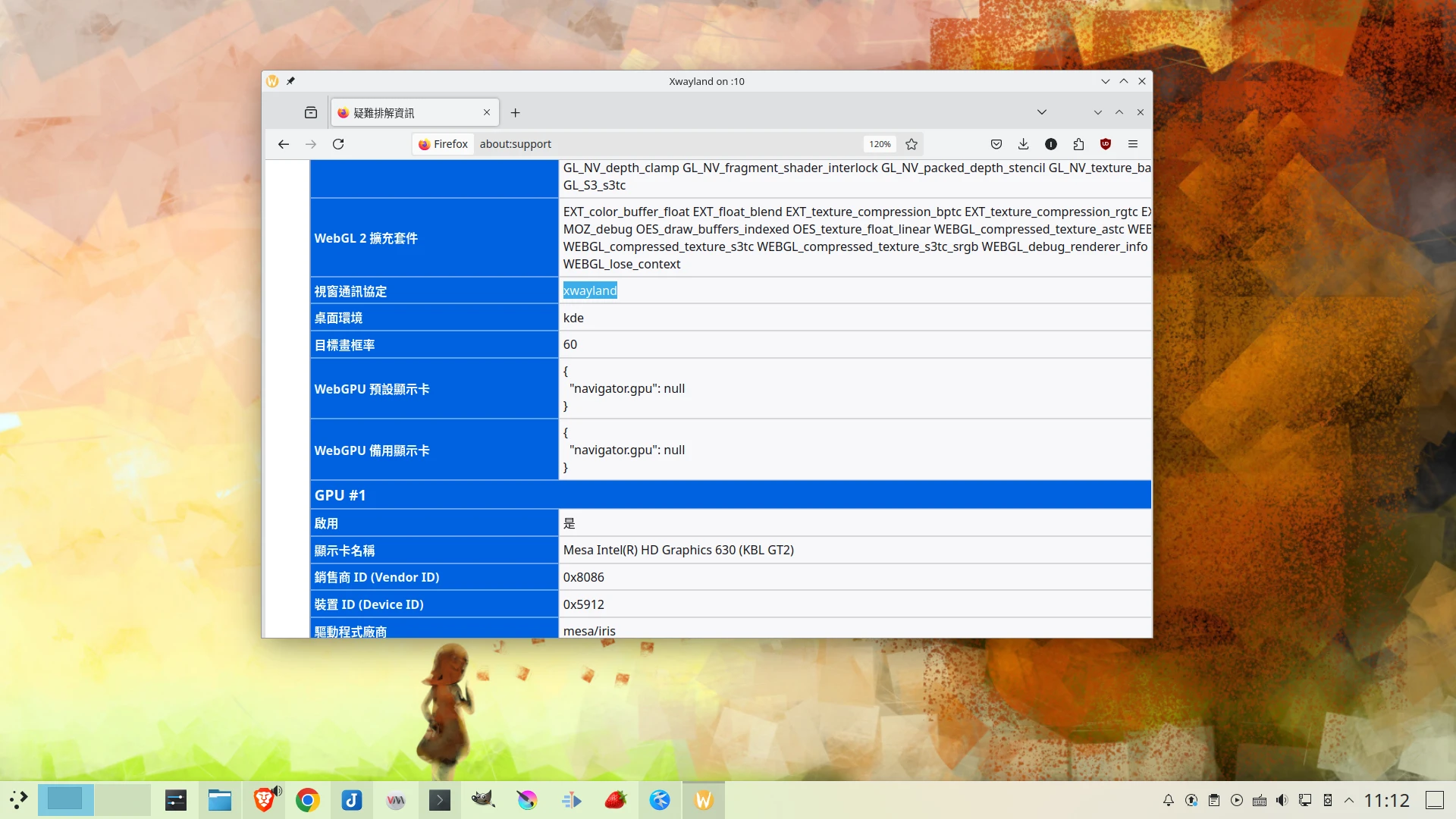Reset the 120% zoom level badge

(x=880, y=144)
